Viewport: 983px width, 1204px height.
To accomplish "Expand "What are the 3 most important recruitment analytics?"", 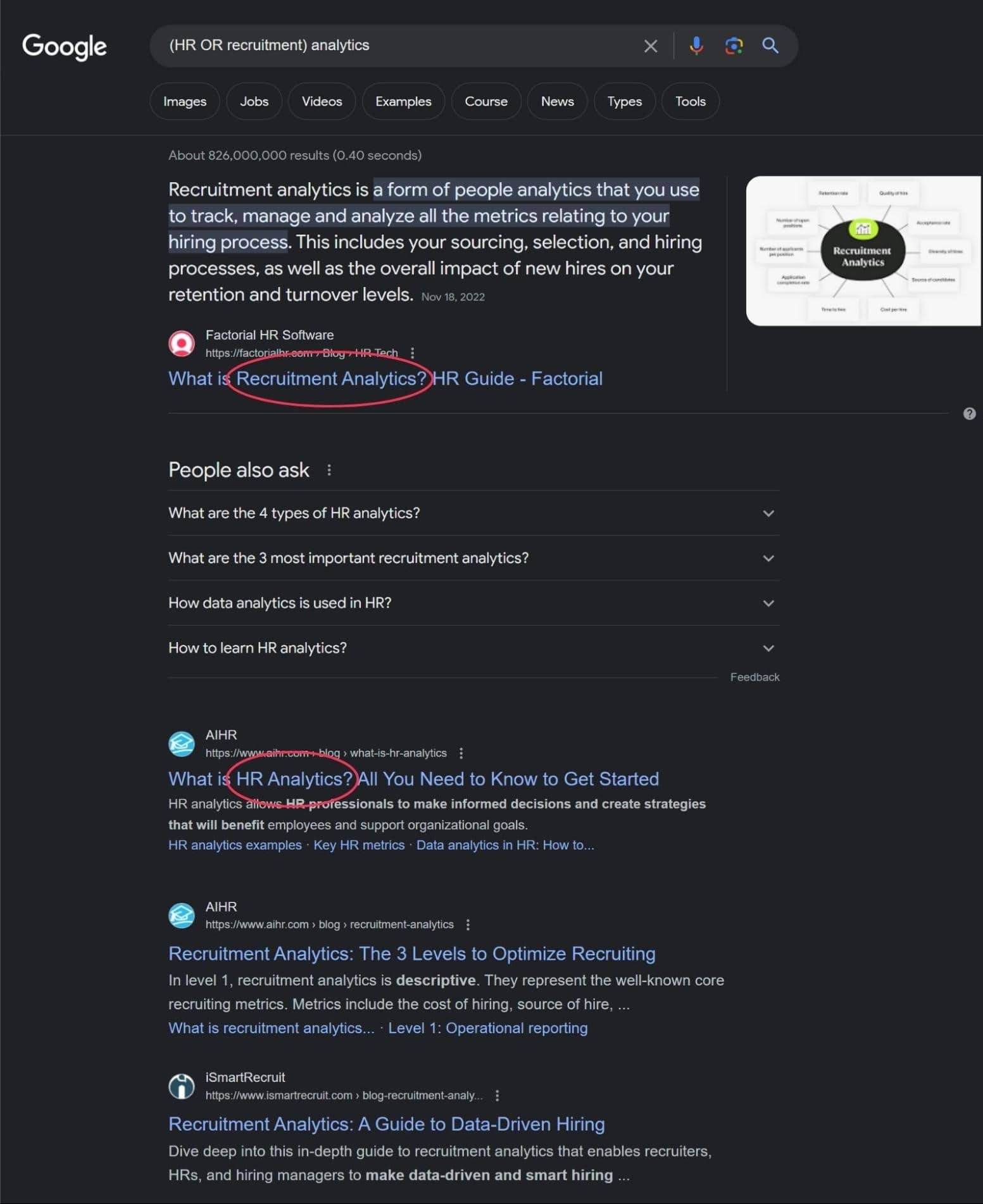I will coord(768,558).
